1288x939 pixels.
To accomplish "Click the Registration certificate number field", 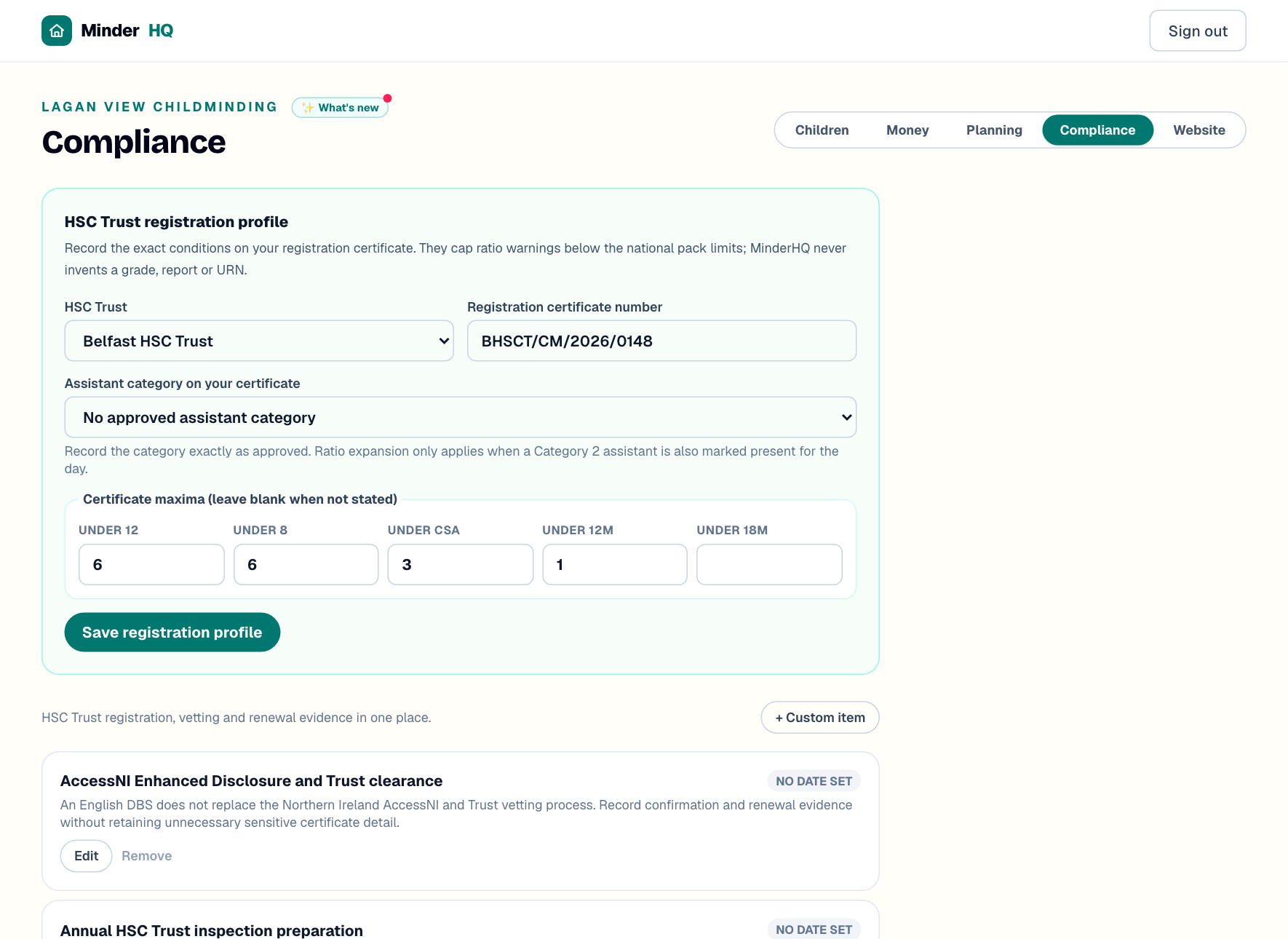I will (661, 341).
